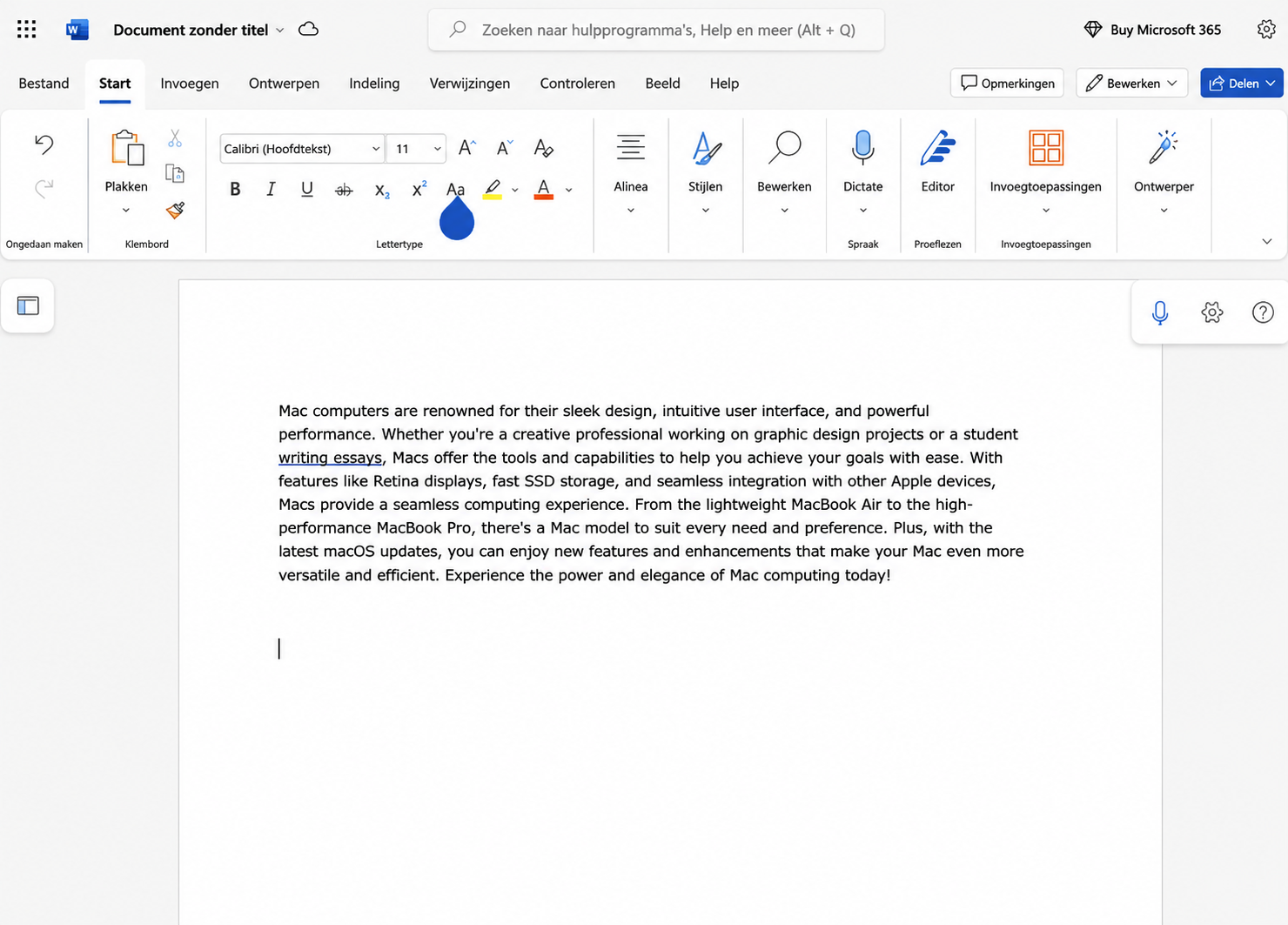Increase font size with A-up icon
Viewport: 1288px width, 925px height.
pos(467,148)
